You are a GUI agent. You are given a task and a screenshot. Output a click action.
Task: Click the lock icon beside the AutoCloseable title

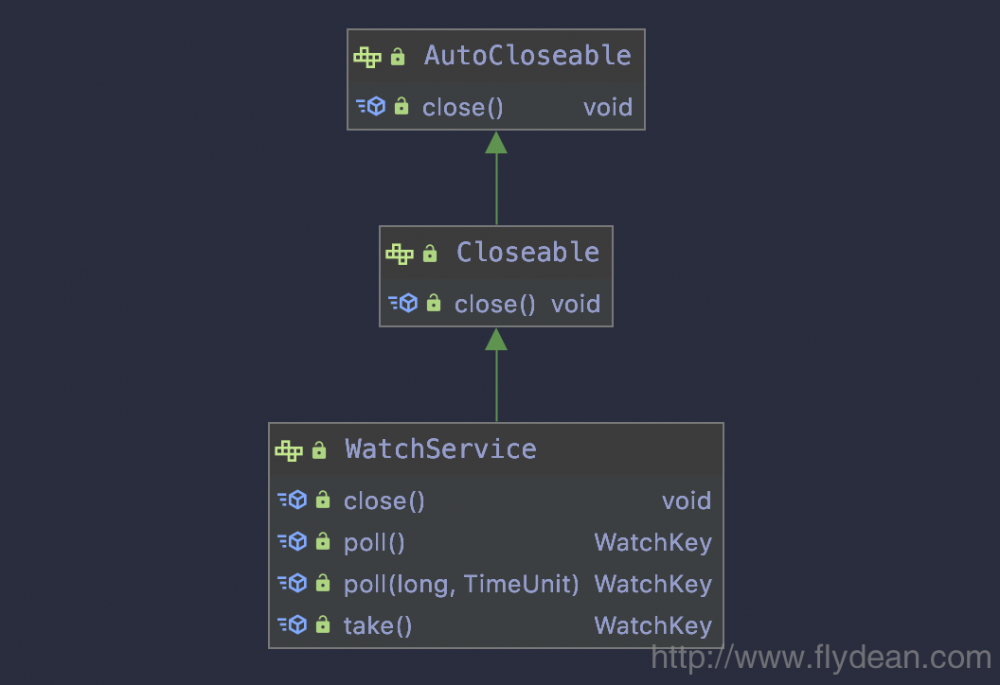coord(398,57)
